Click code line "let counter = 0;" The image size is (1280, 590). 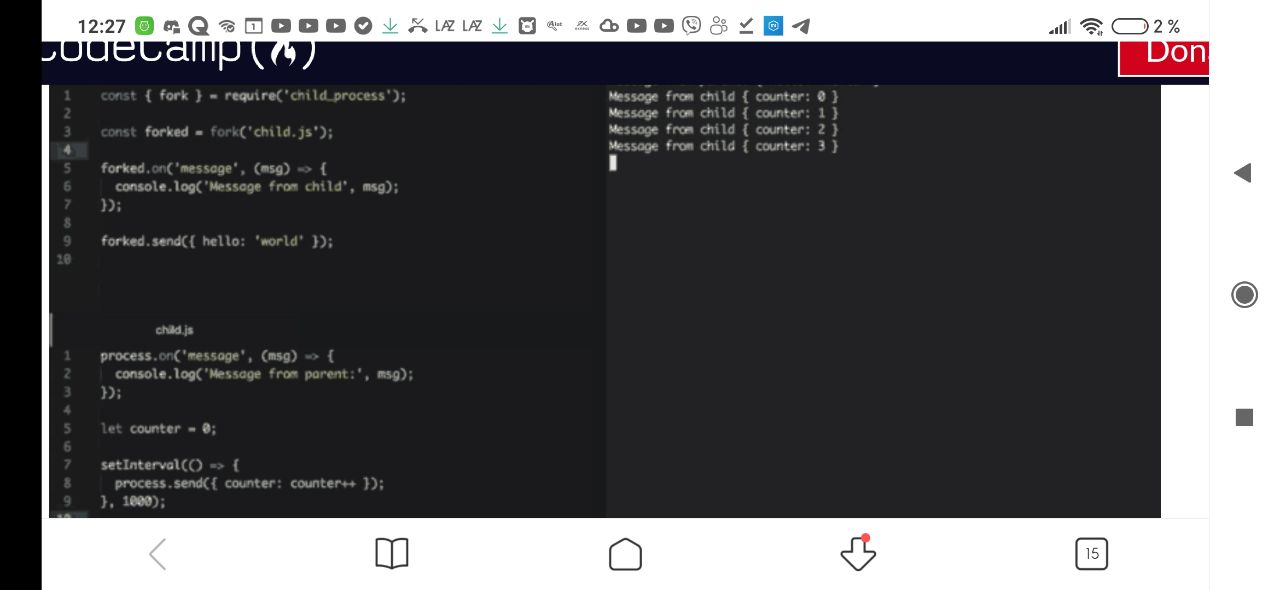click(x=158, y=428)
